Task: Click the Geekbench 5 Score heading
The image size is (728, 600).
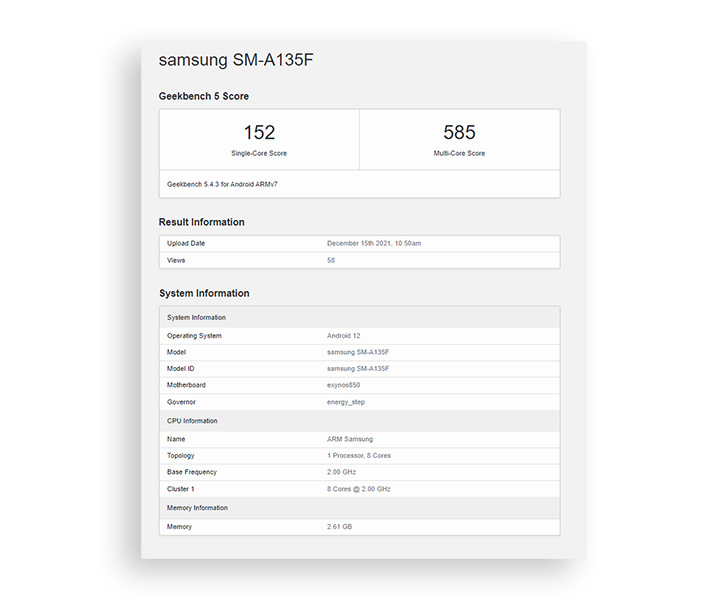Action: [204, 96]
